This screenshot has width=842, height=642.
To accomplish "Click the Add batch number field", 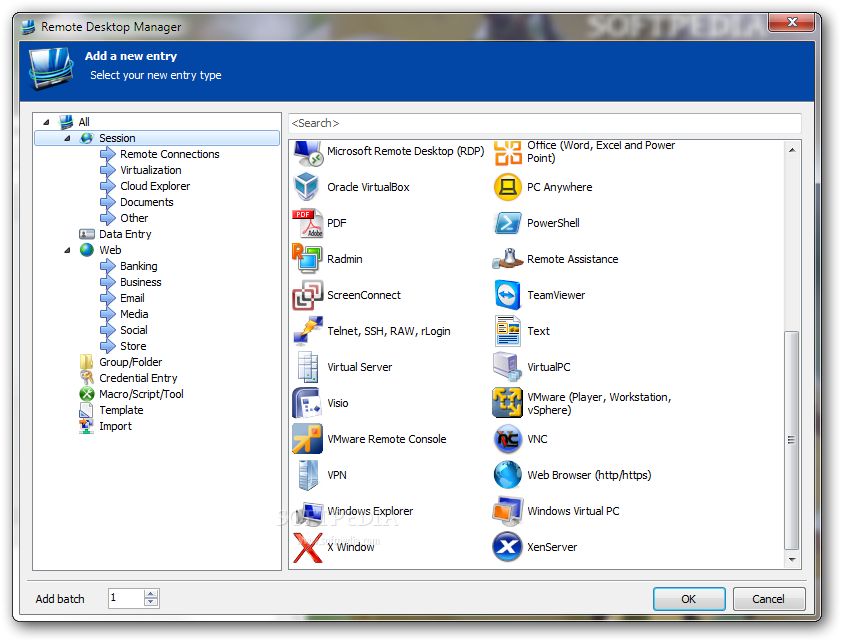I will [126, 598].
